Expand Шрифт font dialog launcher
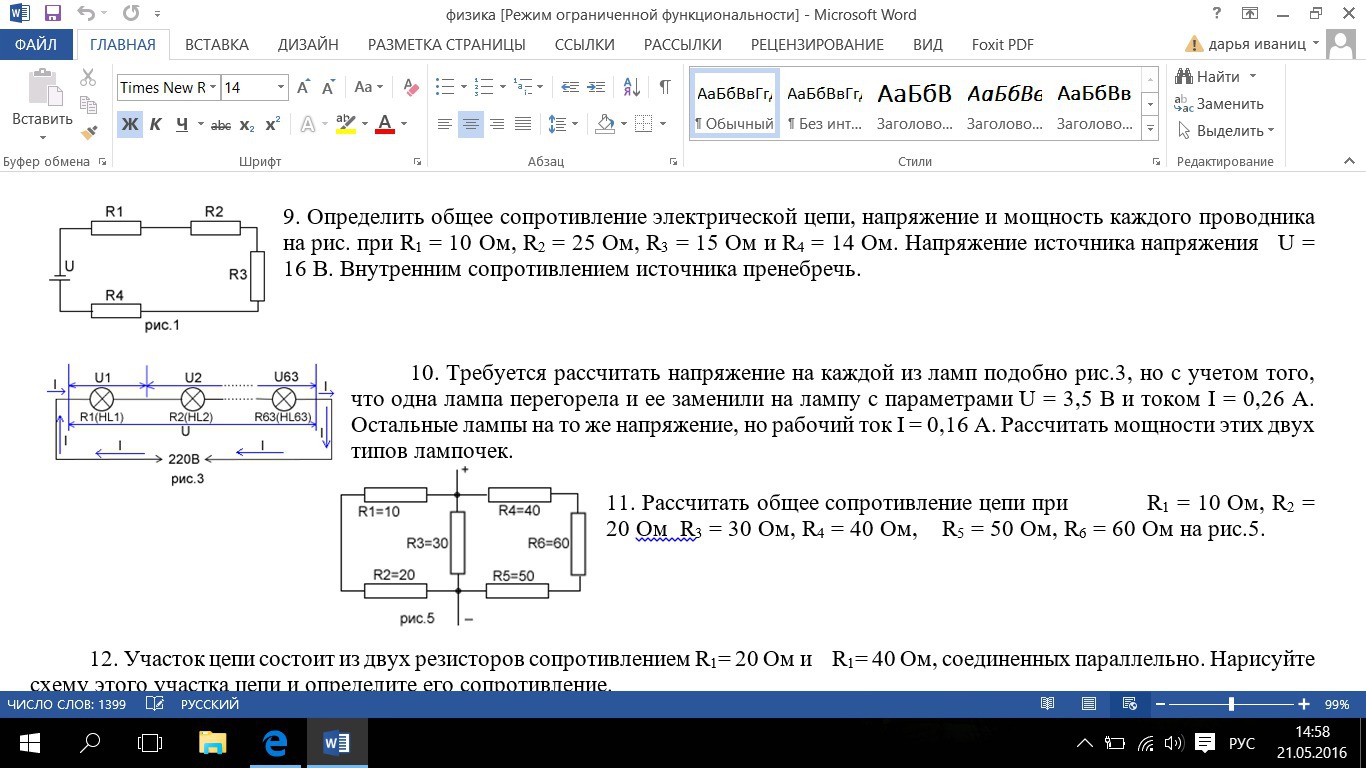The height and width of the screenshot is (768, 1366). tap(417, 161)
